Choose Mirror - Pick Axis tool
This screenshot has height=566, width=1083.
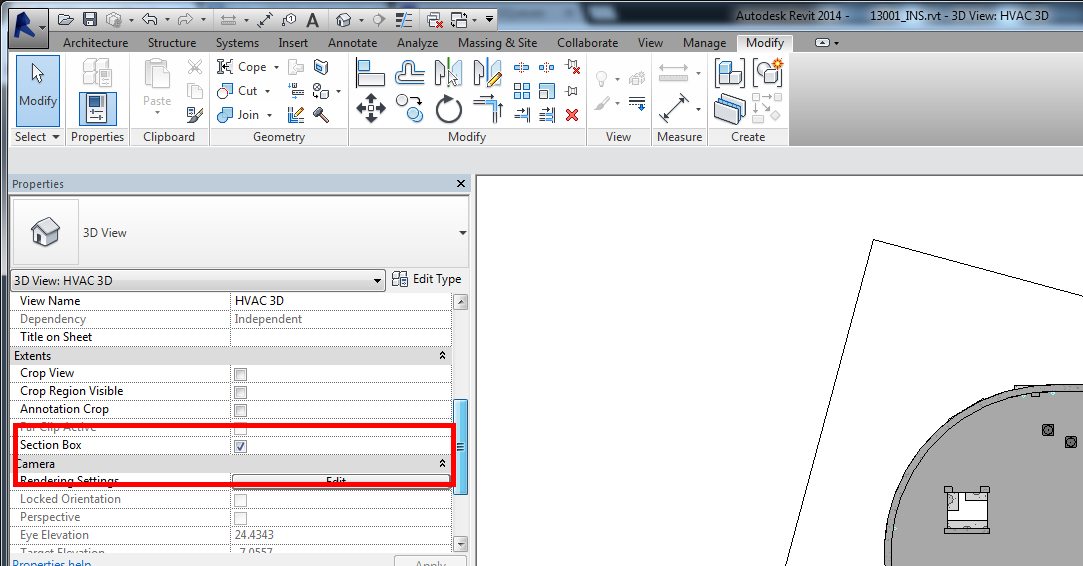click(x=448, y=72)
